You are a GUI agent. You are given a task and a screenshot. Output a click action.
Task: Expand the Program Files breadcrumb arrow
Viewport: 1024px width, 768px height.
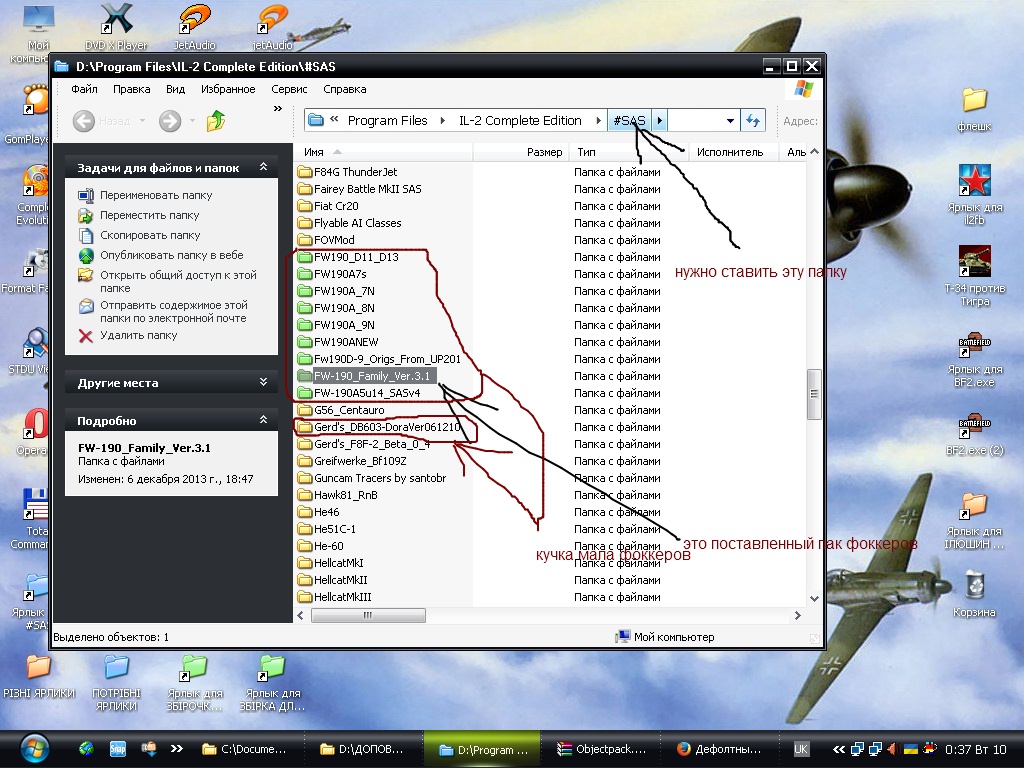coord(443,121)
